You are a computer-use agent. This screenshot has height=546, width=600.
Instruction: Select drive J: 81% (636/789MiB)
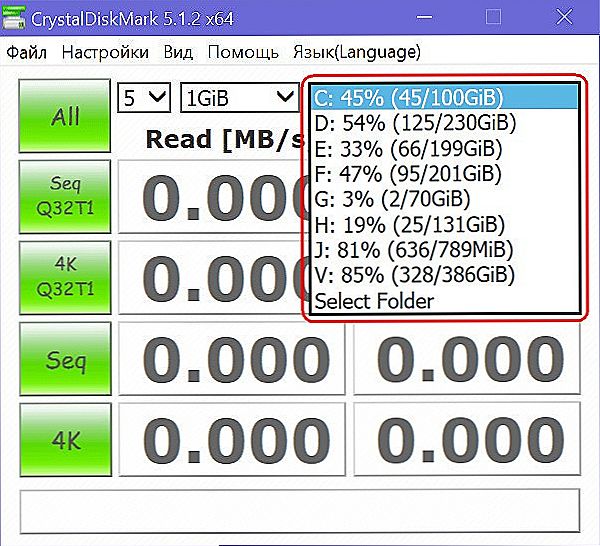(x=444, y=250)
